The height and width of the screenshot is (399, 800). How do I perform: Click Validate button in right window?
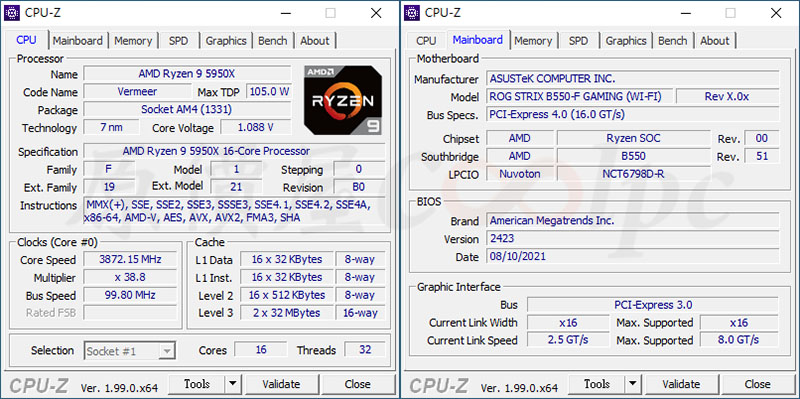681,384
